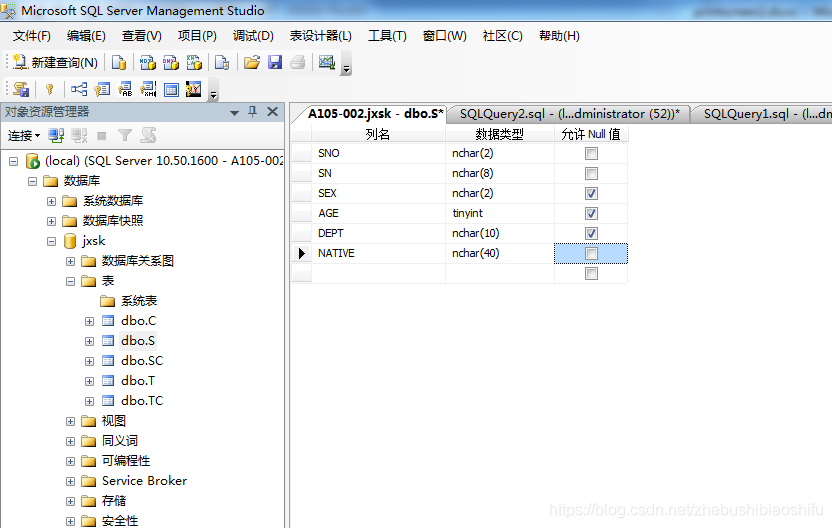Click the Analysis Services DMX Query icon
The width and height of the screenshot is (832, 528).
171,63
